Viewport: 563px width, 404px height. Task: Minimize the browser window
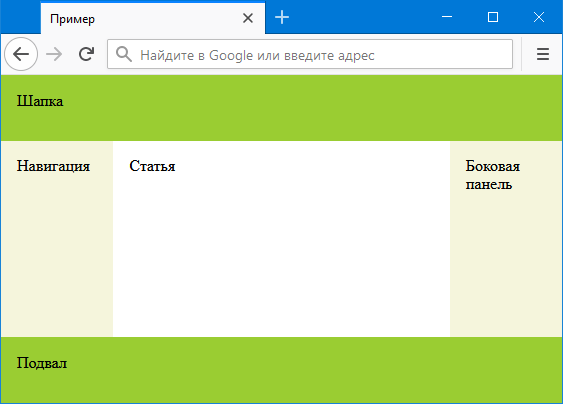(x=447, y=17)
